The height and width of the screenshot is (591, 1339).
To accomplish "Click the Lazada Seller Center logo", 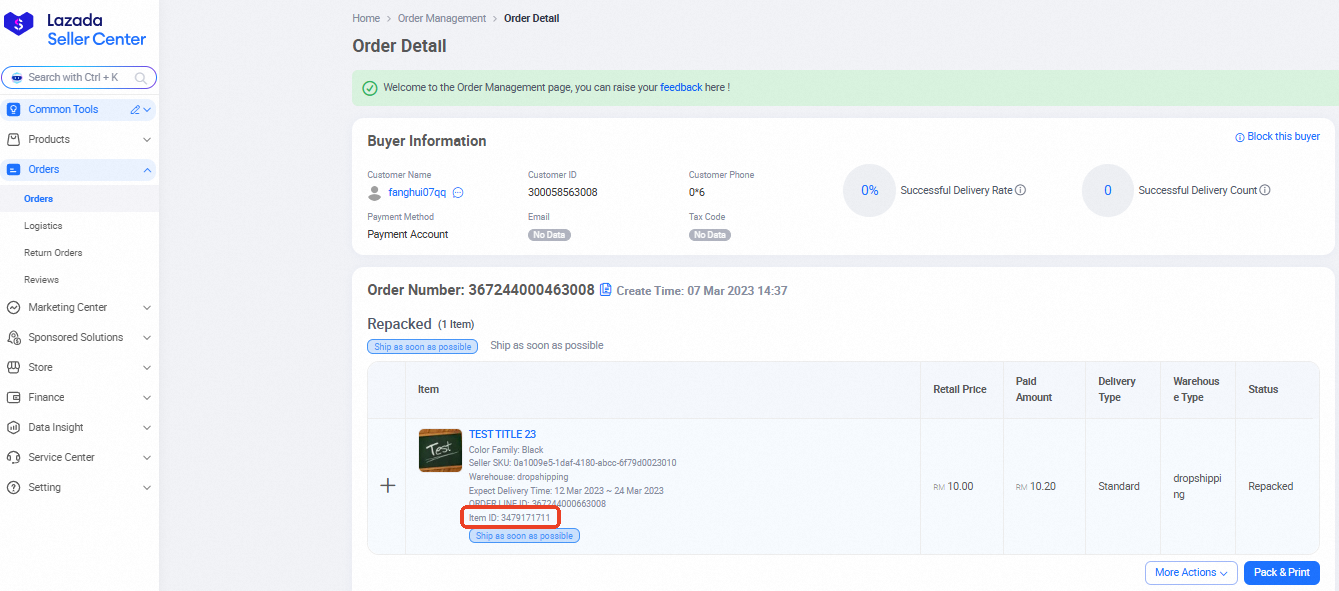I will tap(78, 30).
